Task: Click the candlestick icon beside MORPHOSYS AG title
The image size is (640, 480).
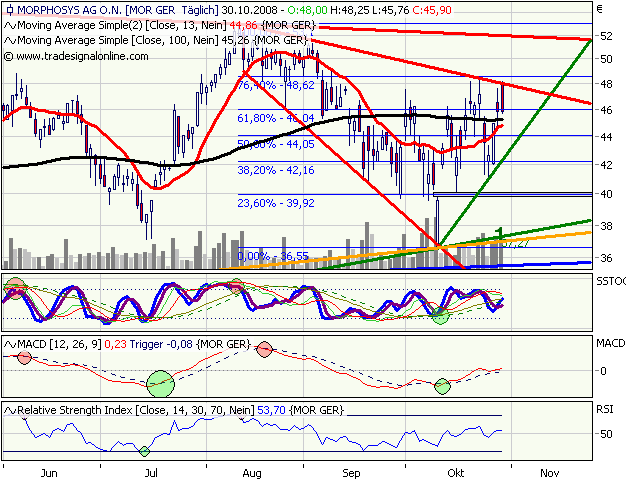Action: tap(10, 10)
